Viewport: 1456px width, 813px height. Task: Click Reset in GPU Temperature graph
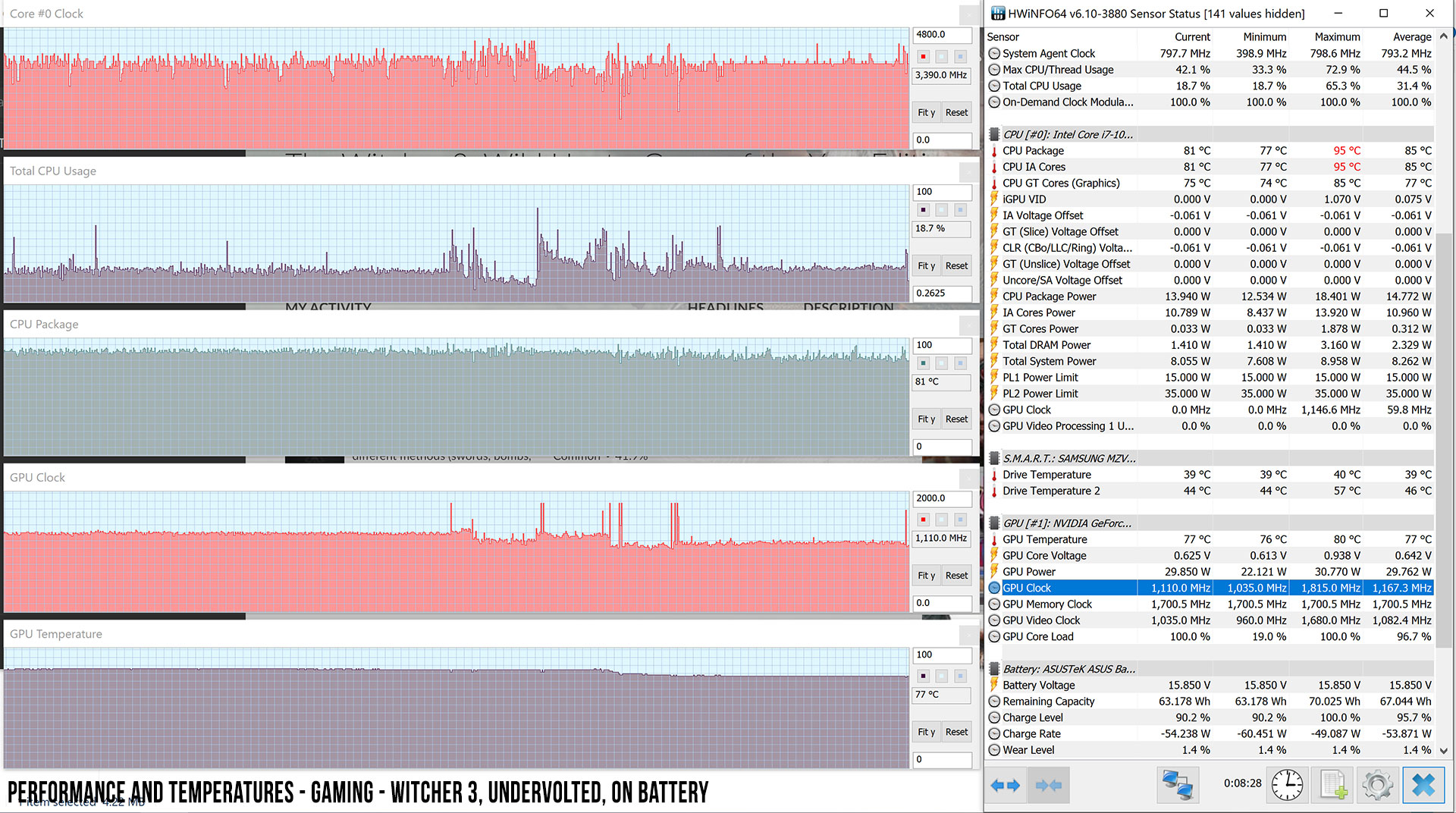click(956, 733)
